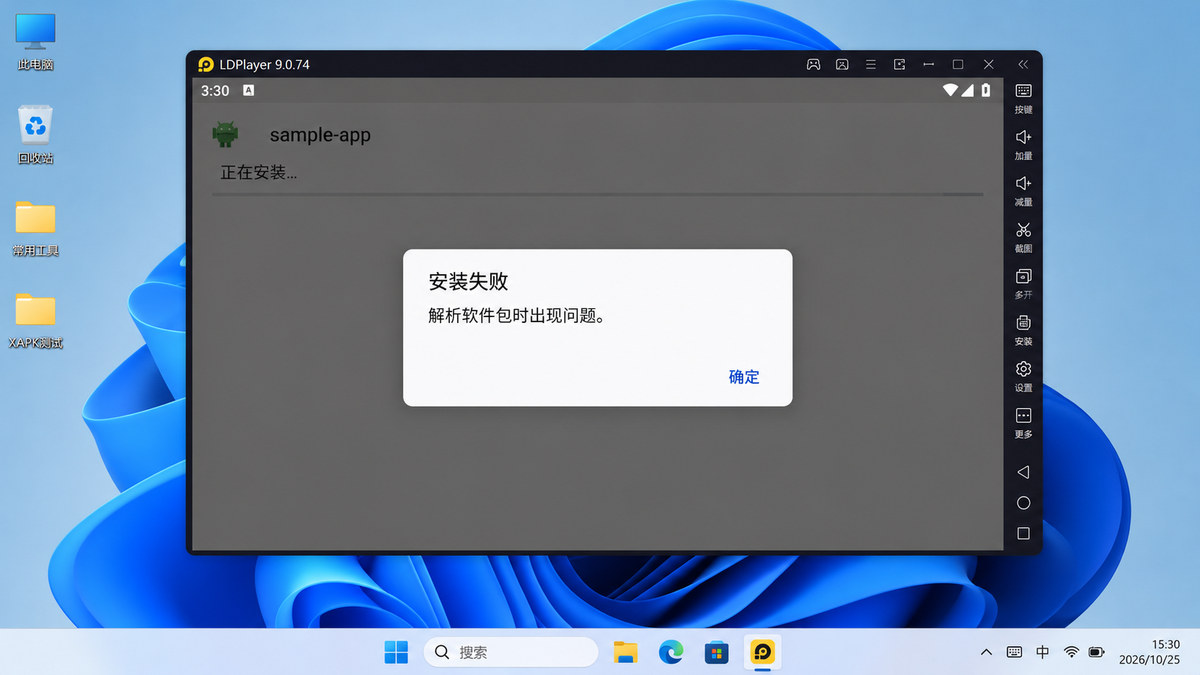The image size is (1200, 675).
Task: Click the user account icon in title bar
Action: point(842,64)
